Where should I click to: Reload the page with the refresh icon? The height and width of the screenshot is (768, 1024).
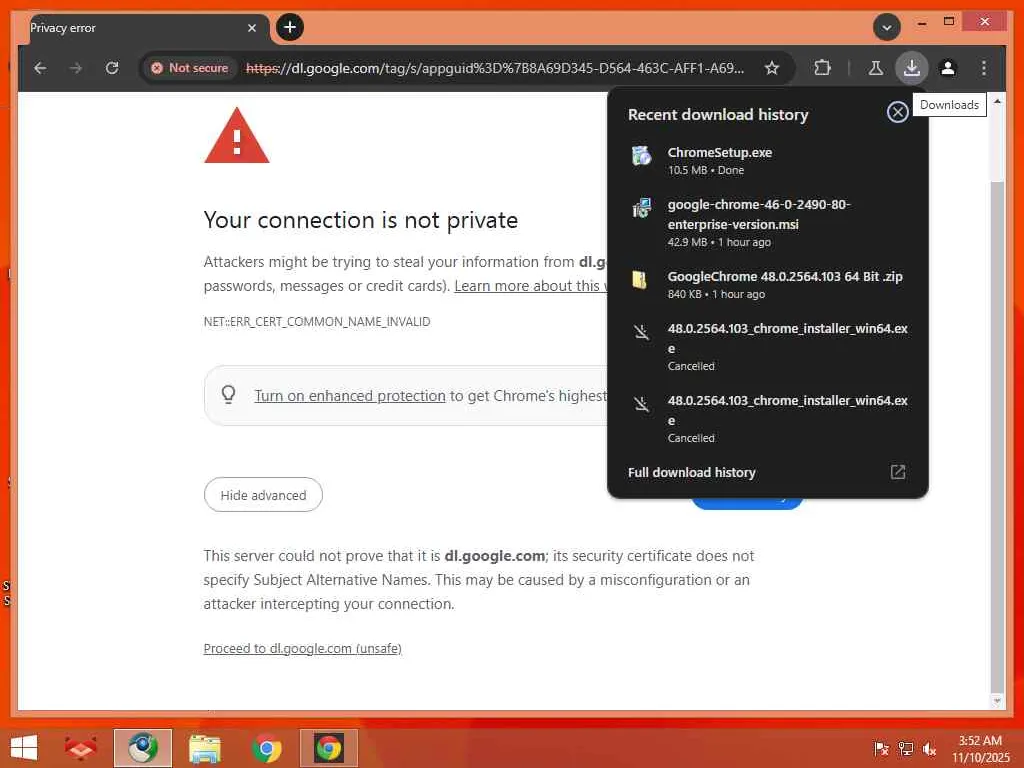[112, 68]
